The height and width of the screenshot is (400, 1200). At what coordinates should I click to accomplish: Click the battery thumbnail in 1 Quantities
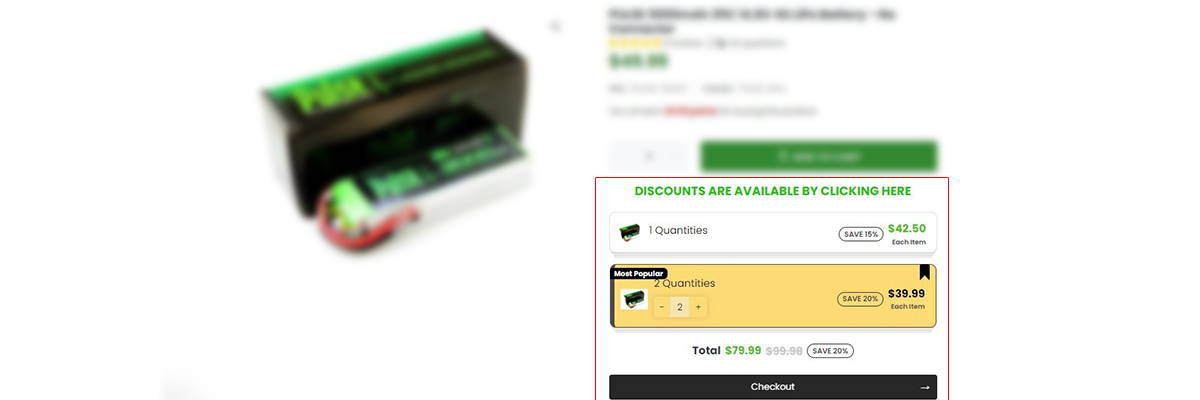(x=629, y=232)
